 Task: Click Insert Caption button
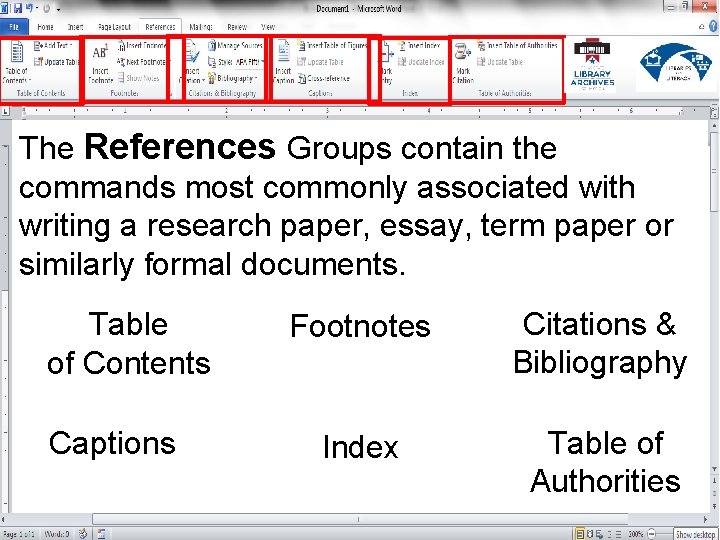tap(283, 62)
